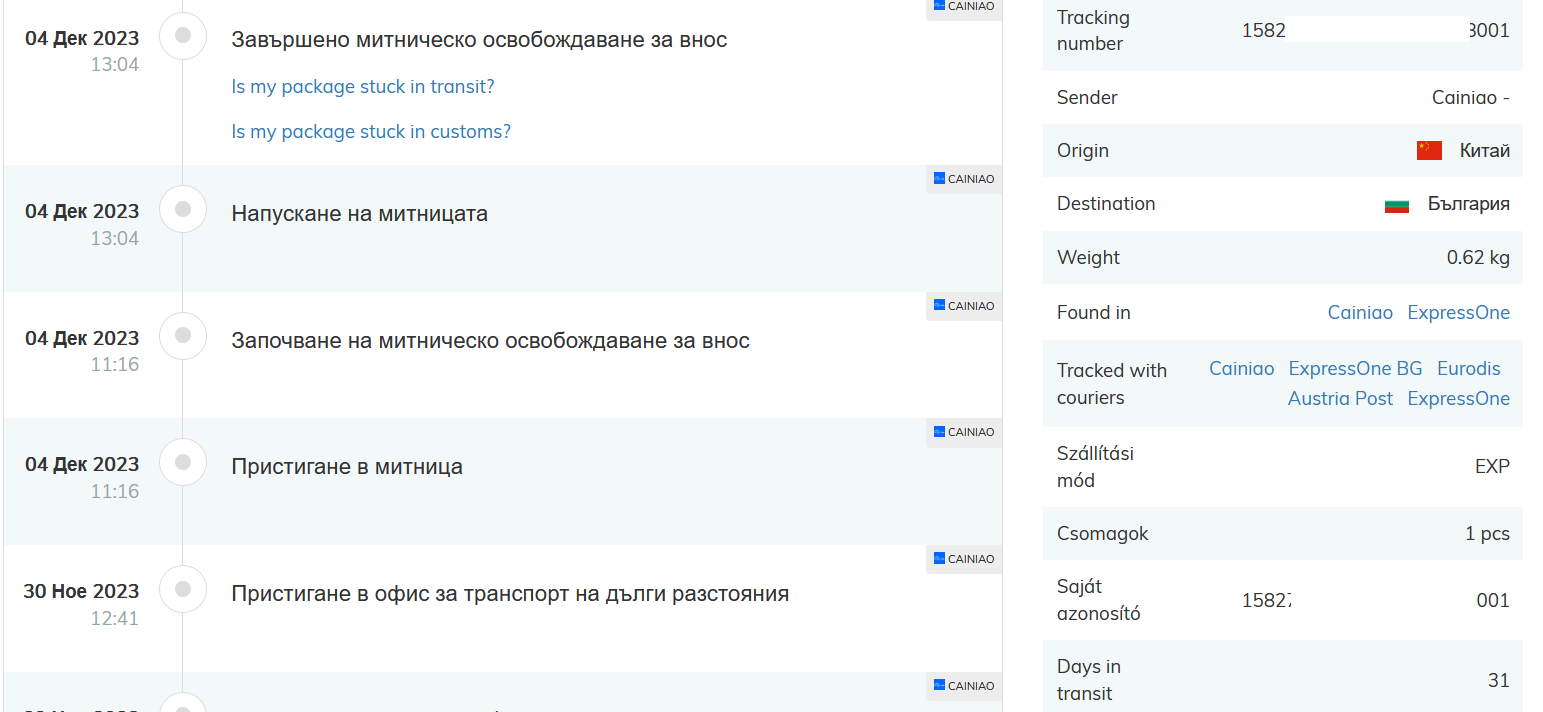Screen dimensions: 1543x712
Task: Open the Austria Post courier link
Action: tap(1340, 399)
